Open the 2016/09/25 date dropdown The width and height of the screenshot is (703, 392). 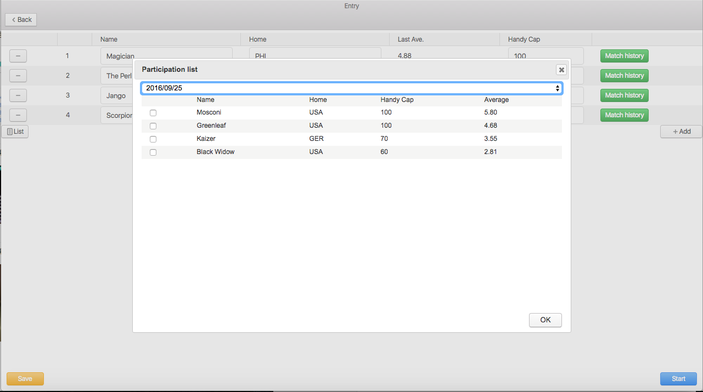352,88
